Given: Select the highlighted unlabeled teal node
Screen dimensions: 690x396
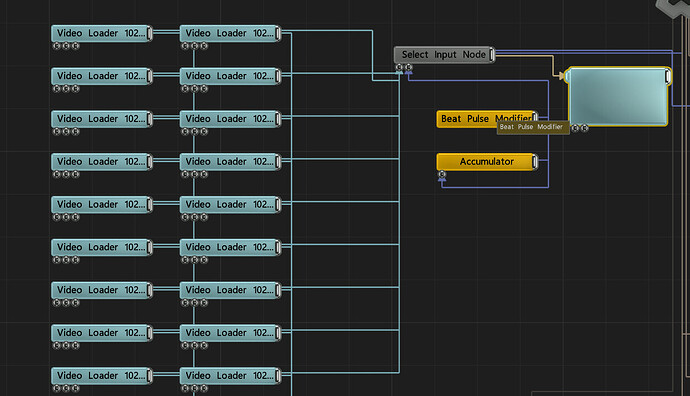Looking at the screenshot, I should point(618,97).
